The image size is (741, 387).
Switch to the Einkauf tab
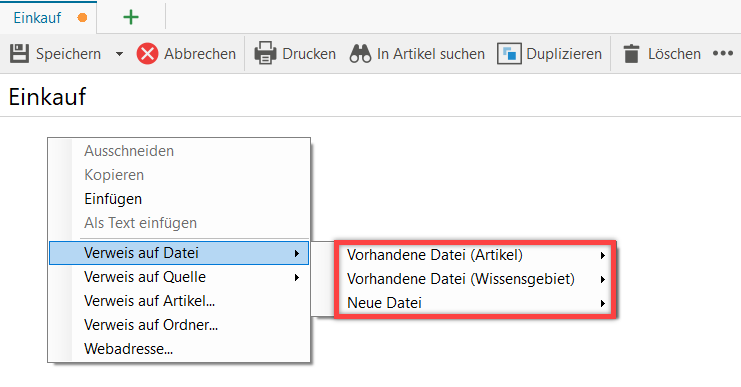tap(37, 18)
